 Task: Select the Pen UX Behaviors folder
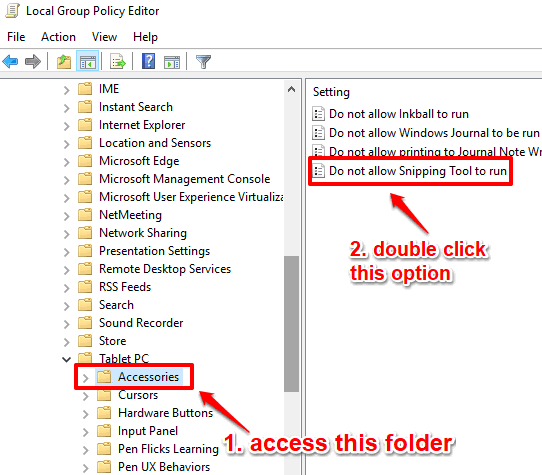(164, 467)
